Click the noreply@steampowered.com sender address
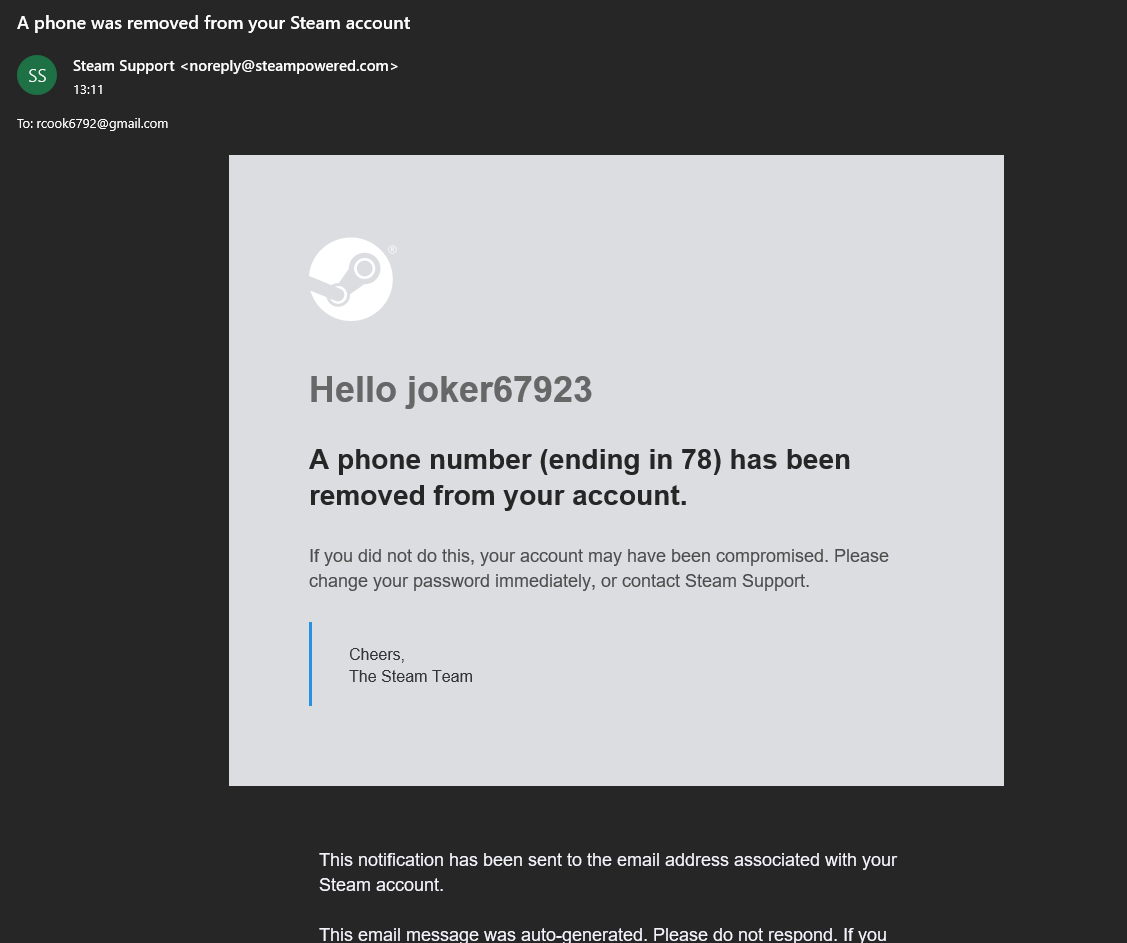Viewport: 1127px width, 943px height. pyautogui.click(x=289, y=66)
